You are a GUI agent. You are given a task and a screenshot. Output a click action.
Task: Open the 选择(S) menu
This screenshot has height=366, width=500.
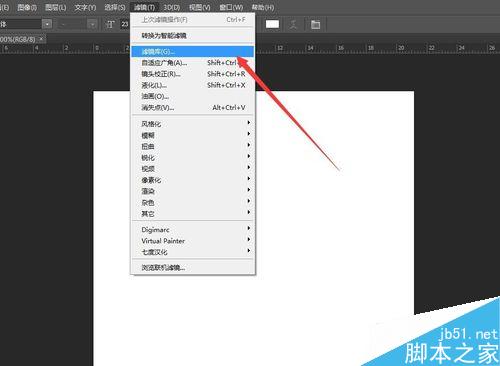pyautogui.click(x=115, y=7)
